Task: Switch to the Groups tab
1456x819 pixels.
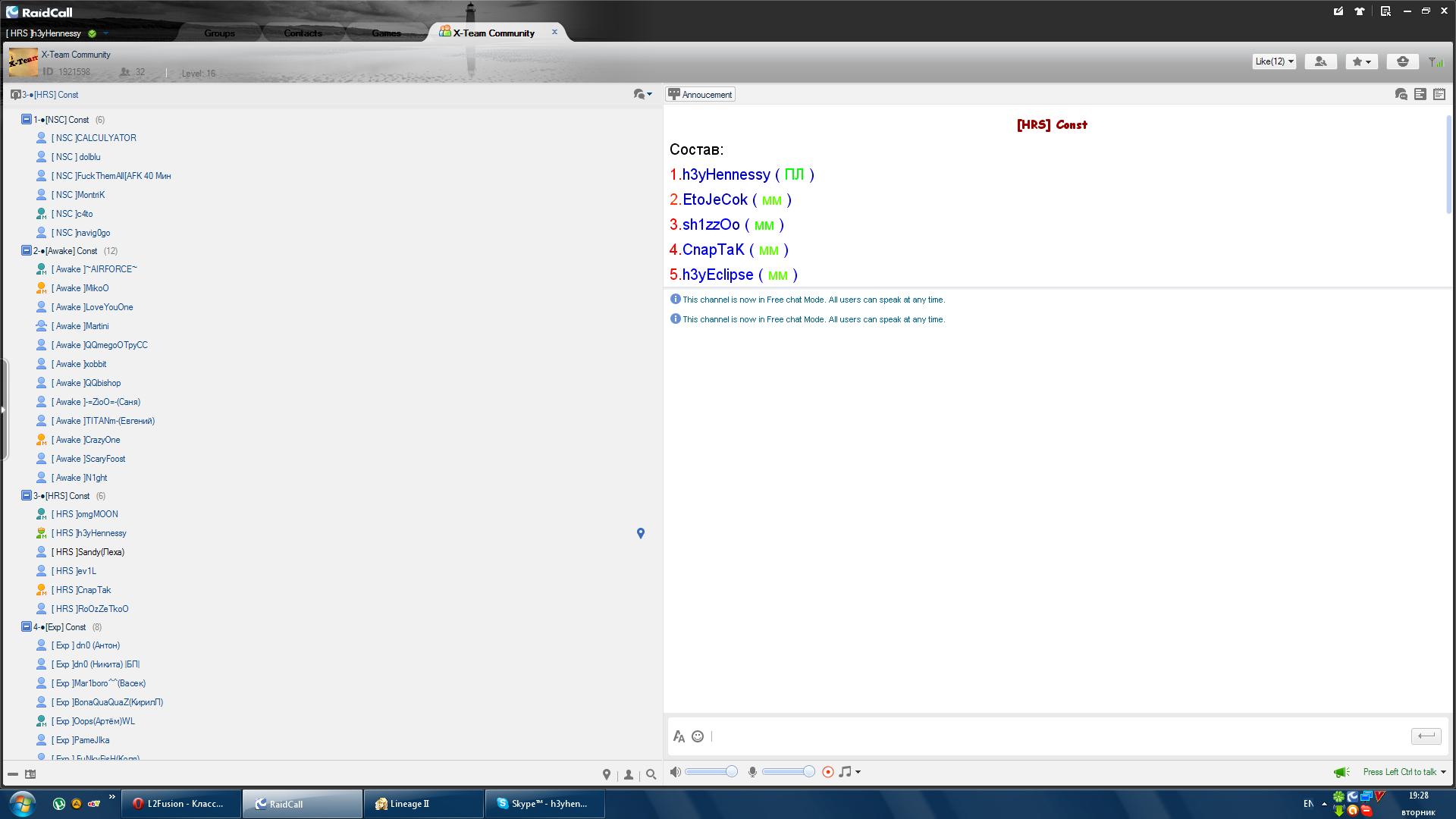Action: point(219,33)
